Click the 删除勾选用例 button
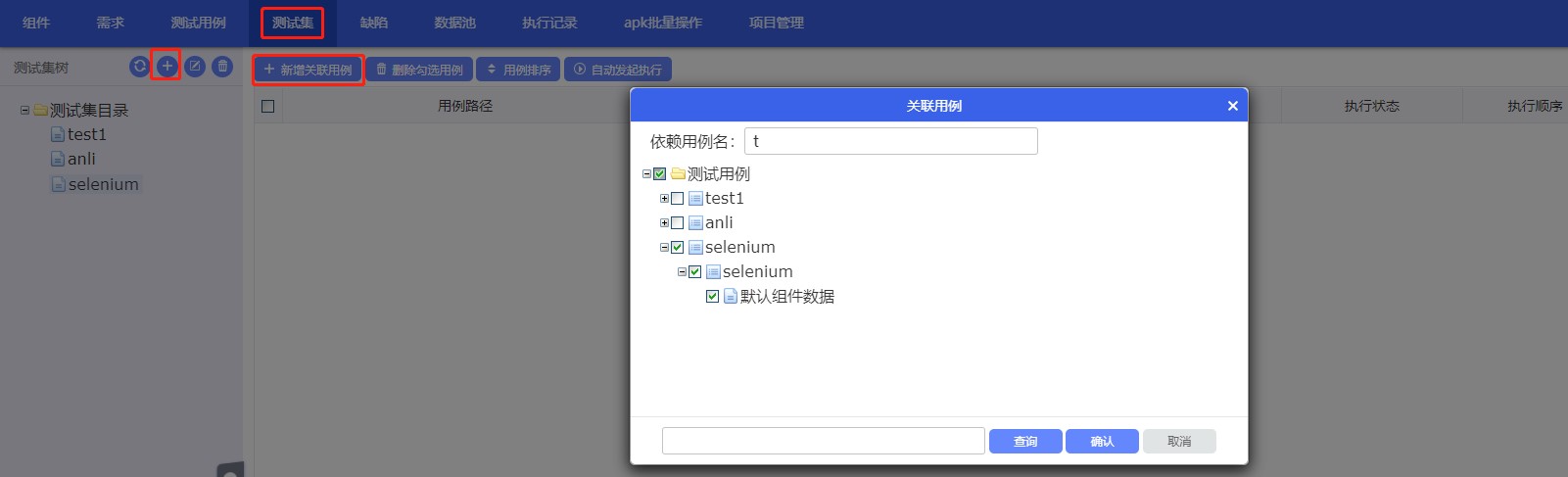The image size is (1568, 477). point(419,70)
